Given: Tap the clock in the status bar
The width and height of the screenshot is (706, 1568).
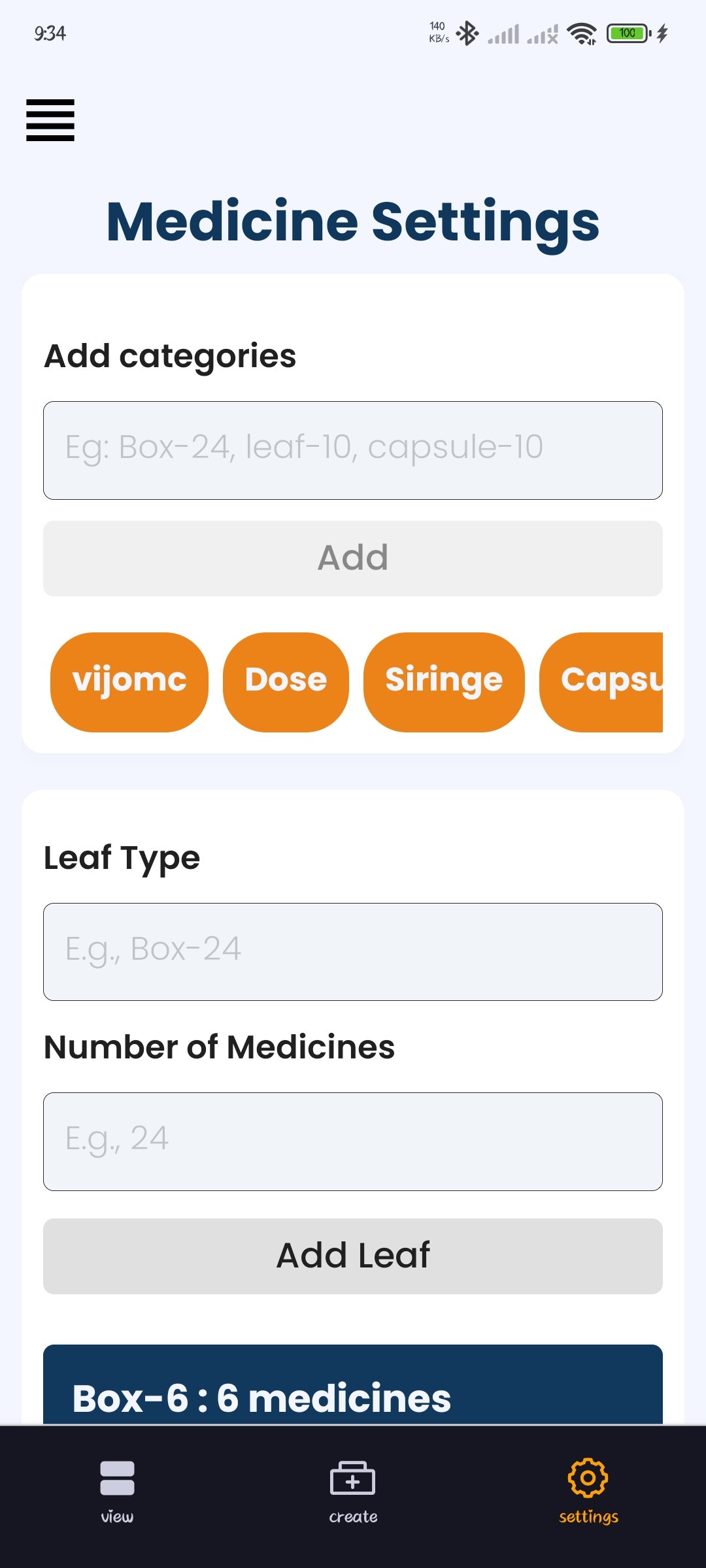Looking at the screenshot, I should 50,33.
